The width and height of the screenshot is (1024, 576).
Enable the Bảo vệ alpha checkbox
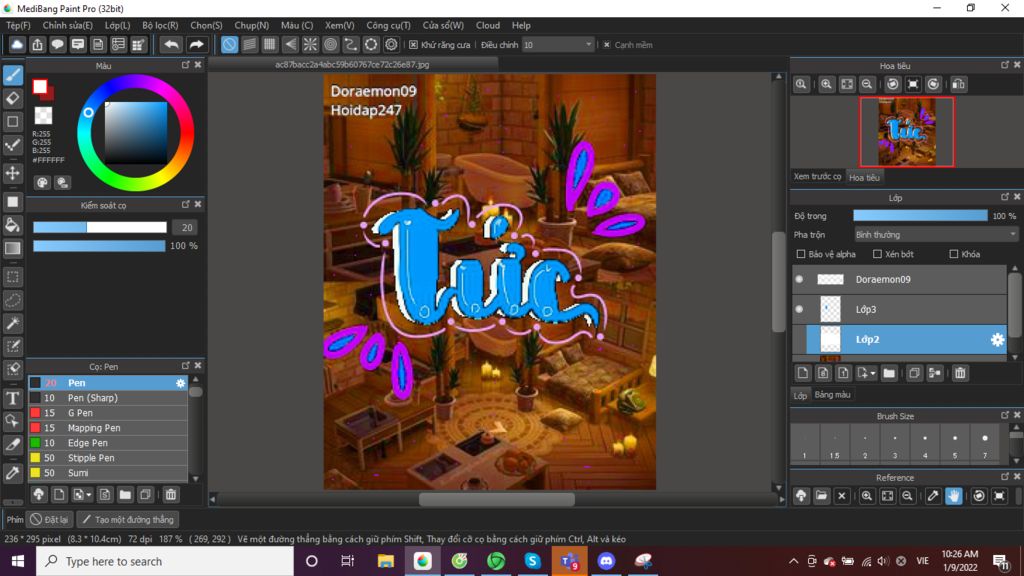801,254
